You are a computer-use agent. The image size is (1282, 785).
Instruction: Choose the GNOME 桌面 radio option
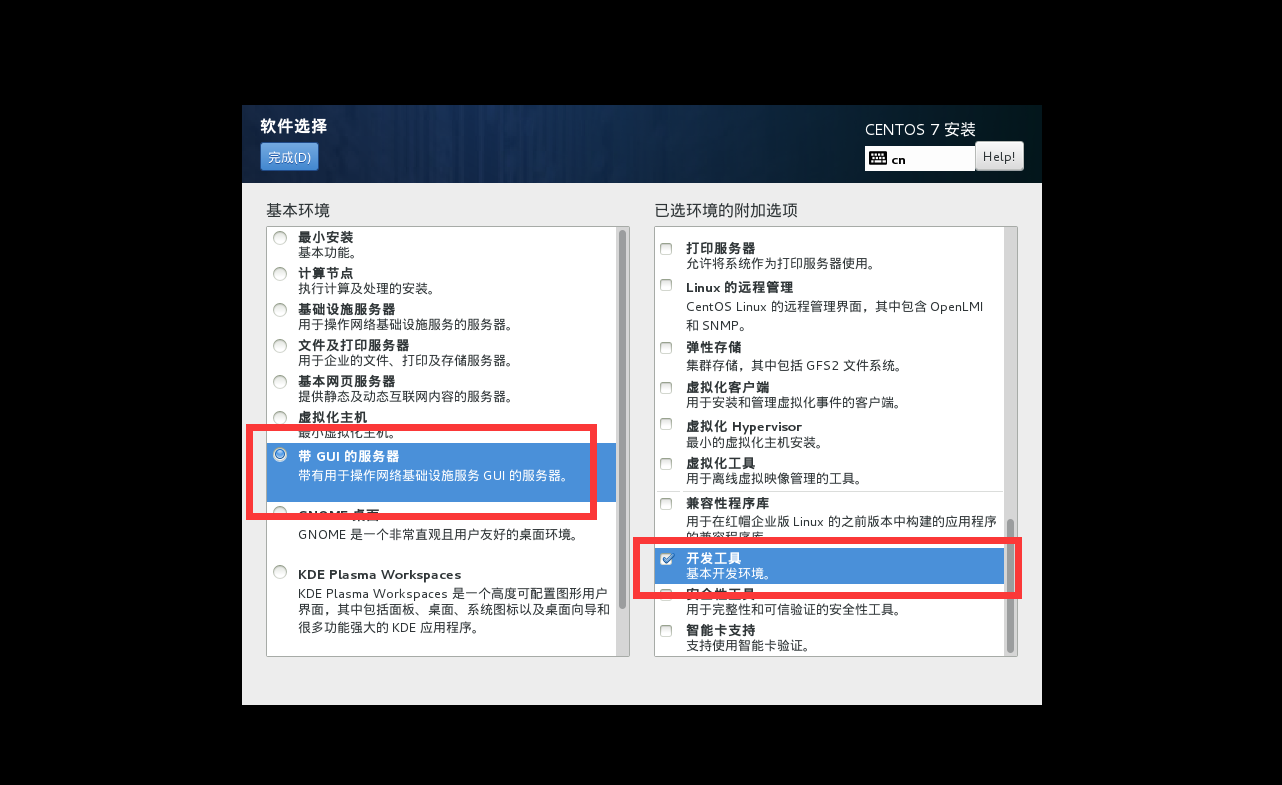[x=280, y=514]
